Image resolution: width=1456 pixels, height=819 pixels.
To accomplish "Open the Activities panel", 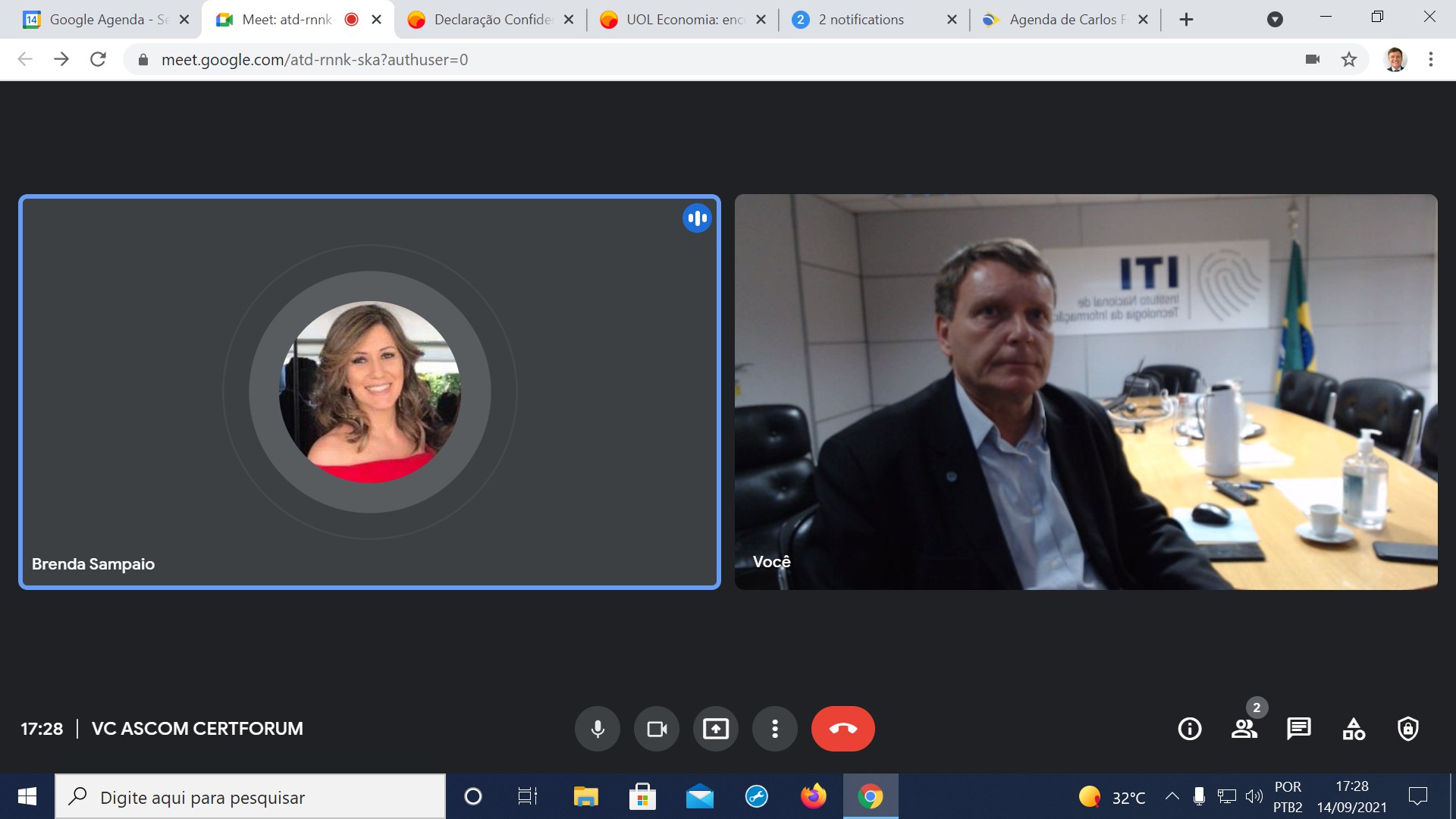I will (1353, 729).
